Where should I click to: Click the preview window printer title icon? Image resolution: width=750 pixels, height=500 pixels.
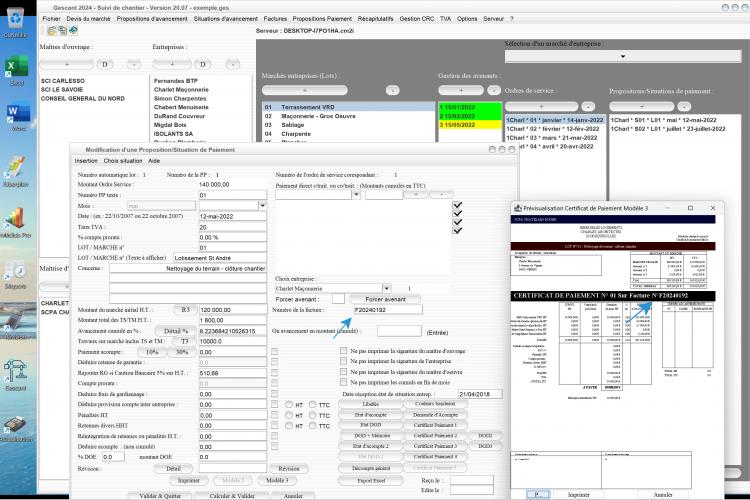pos(518,208)
